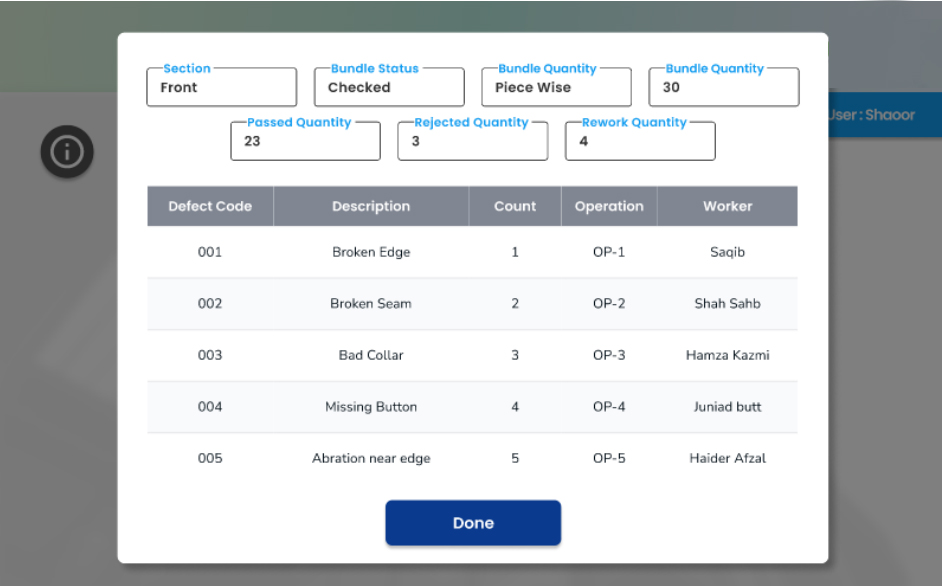This screenshot has width=942, height=586.
Task: Click count value in Broken Seam row
Action: click(x=515, y=304)
